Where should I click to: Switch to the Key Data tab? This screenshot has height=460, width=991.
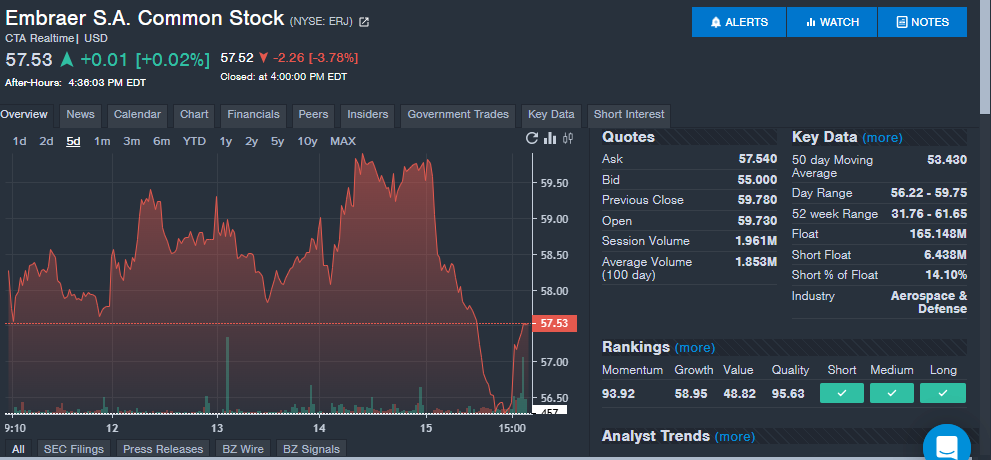click(551, 115)
